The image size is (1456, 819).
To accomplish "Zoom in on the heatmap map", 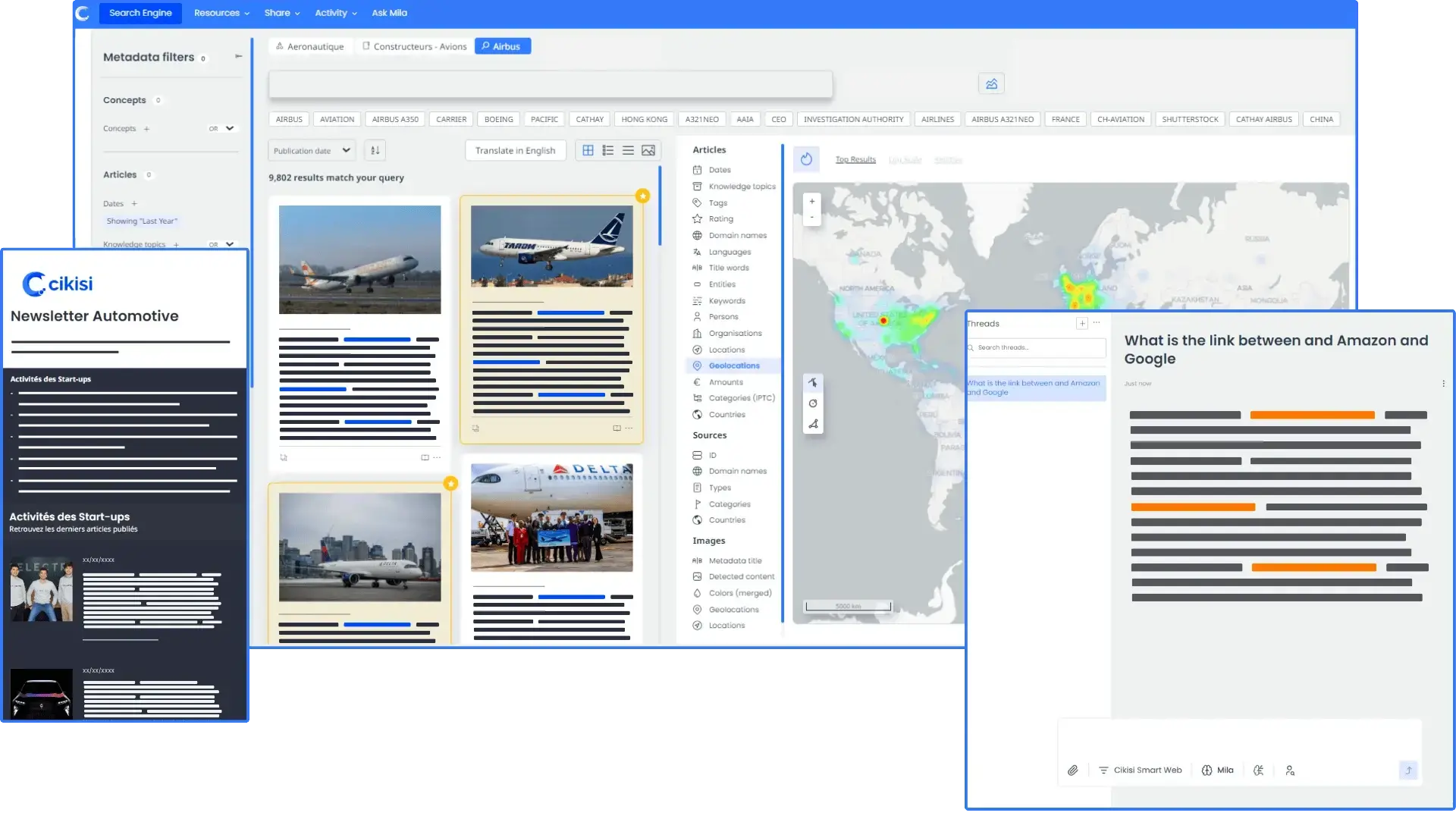I will pos(811,202).
